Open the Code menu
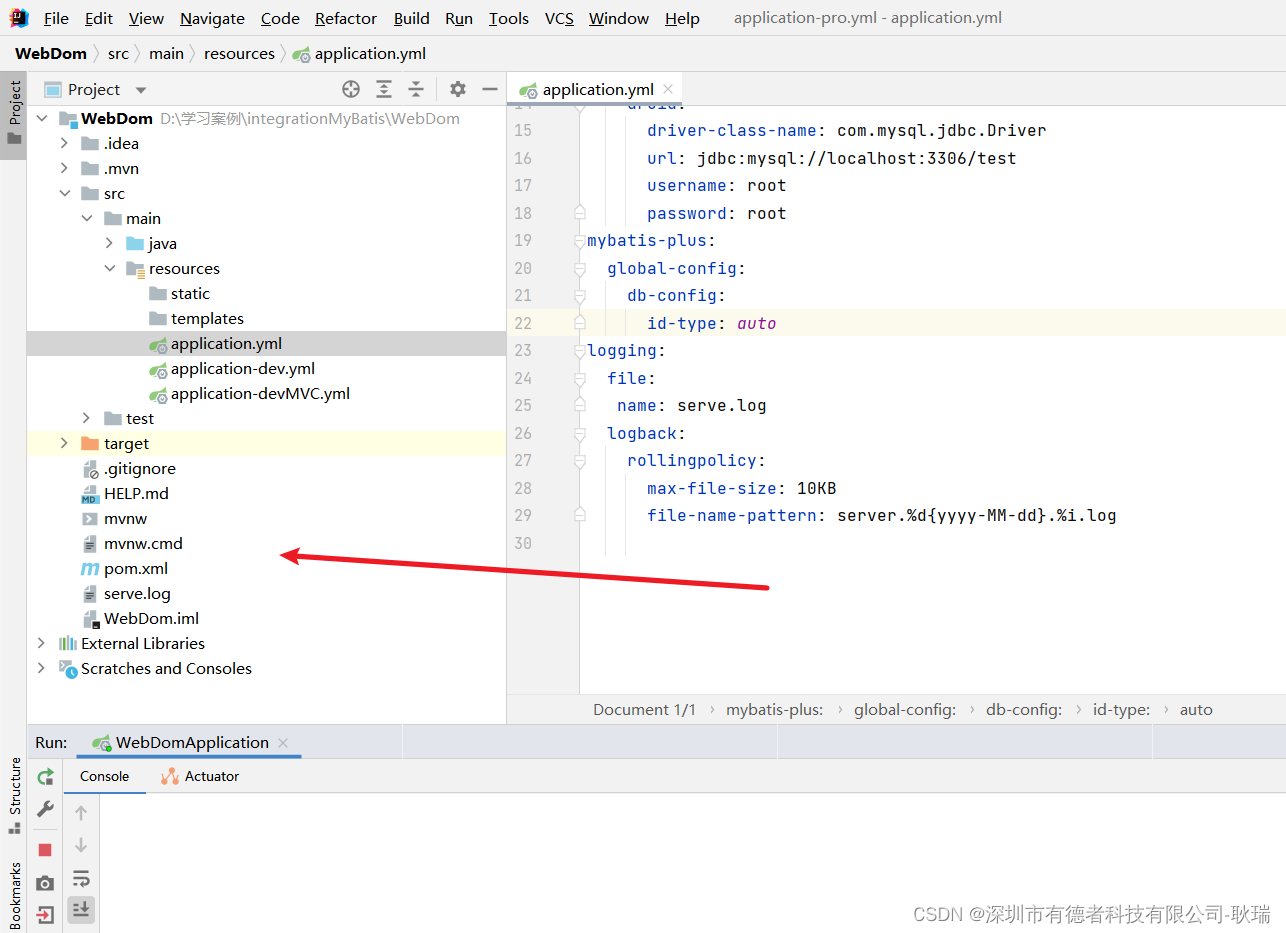Viewport: 1286px width, 933px height. pyautogui.click(x=280, y=18)
